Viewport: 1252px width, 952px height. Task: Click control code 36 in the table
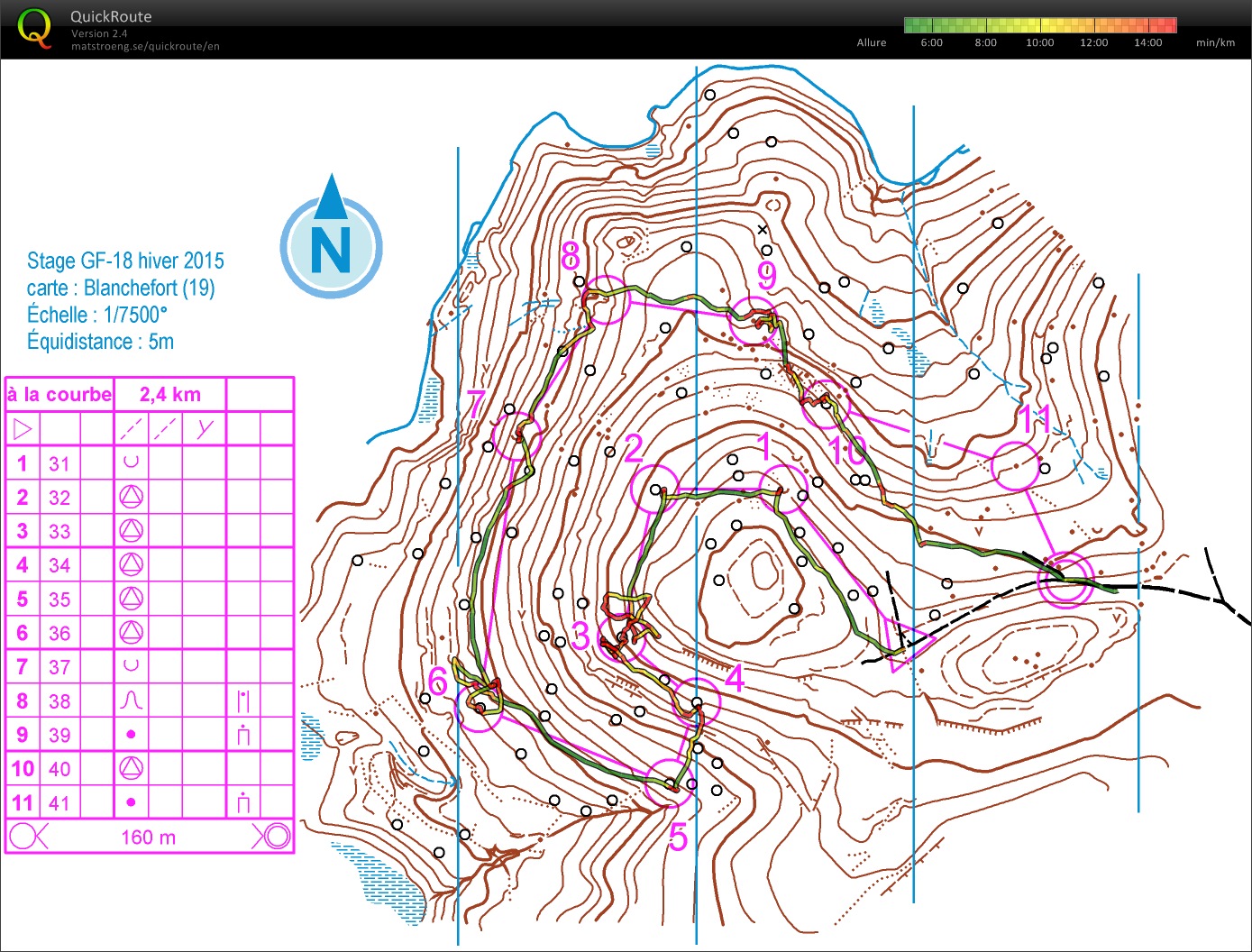click(x=59, y=633)
